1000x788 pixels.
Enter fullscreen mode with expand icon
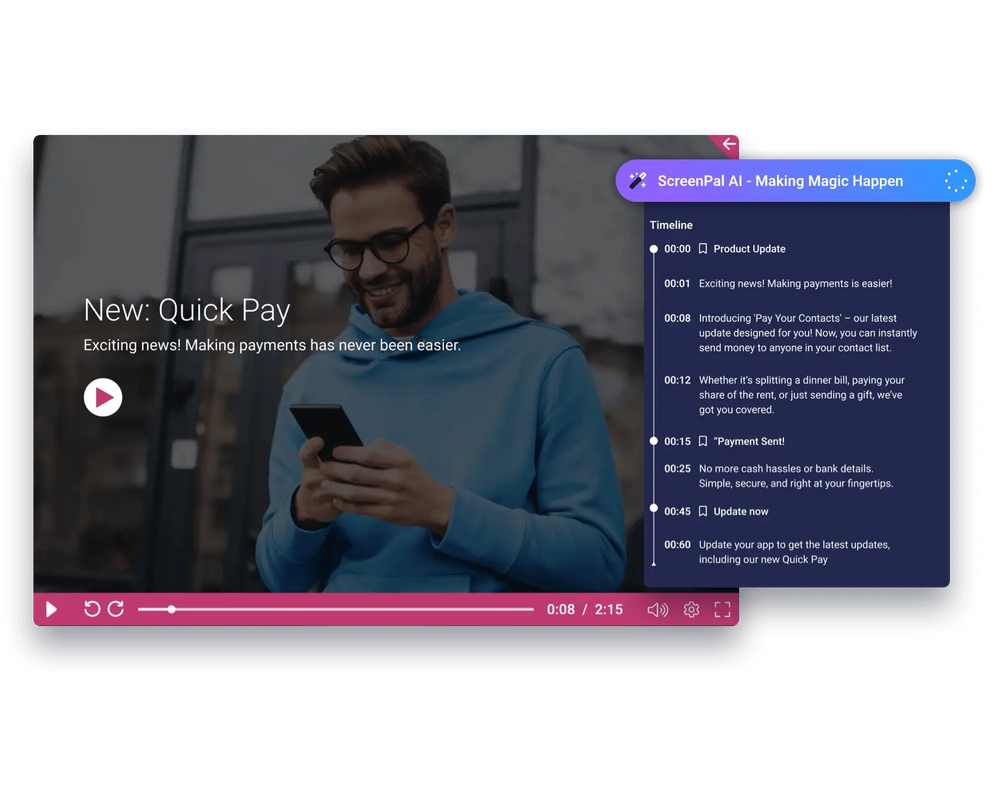[x=722, y=610]
